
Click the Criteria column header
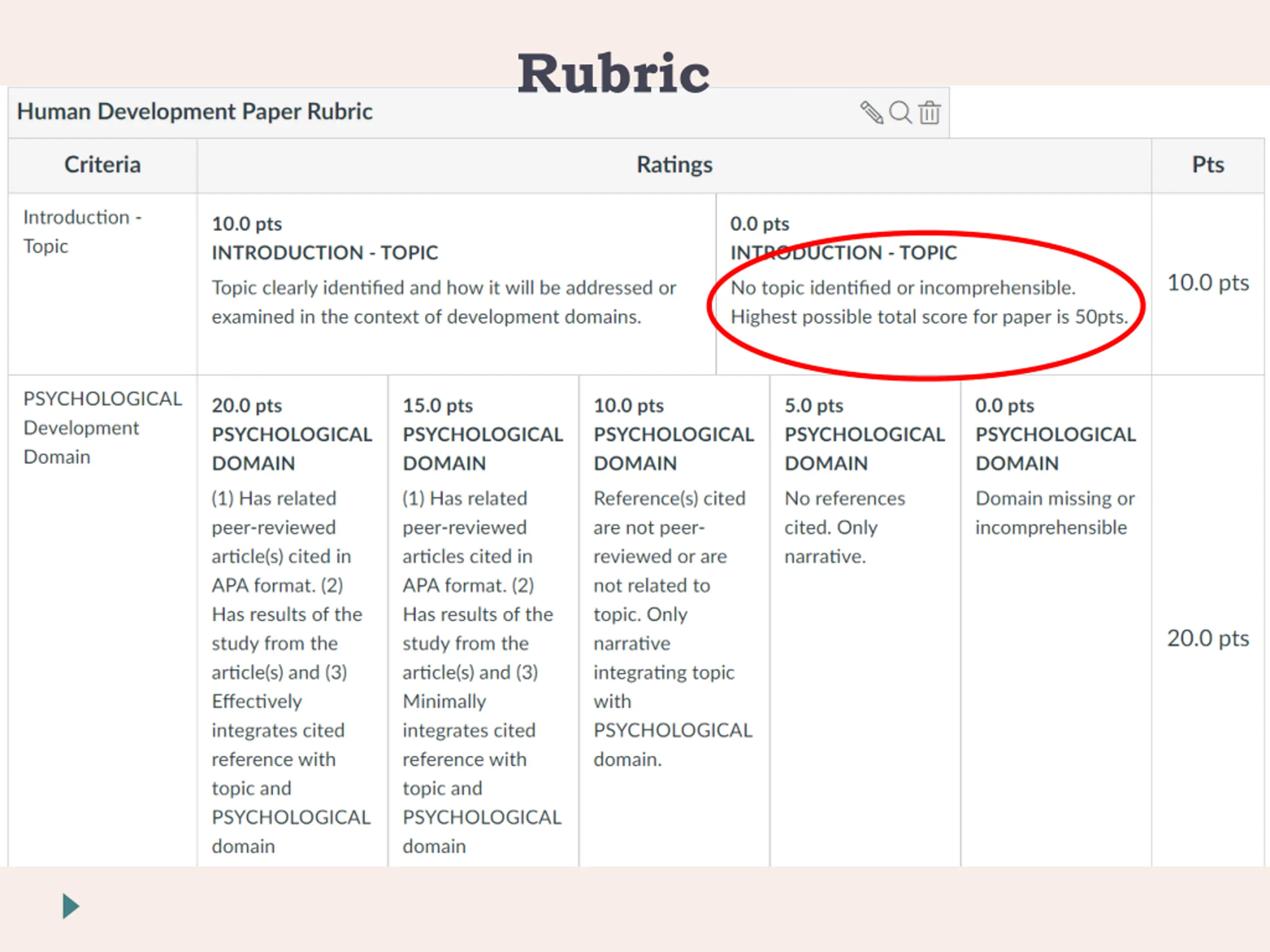102,165
